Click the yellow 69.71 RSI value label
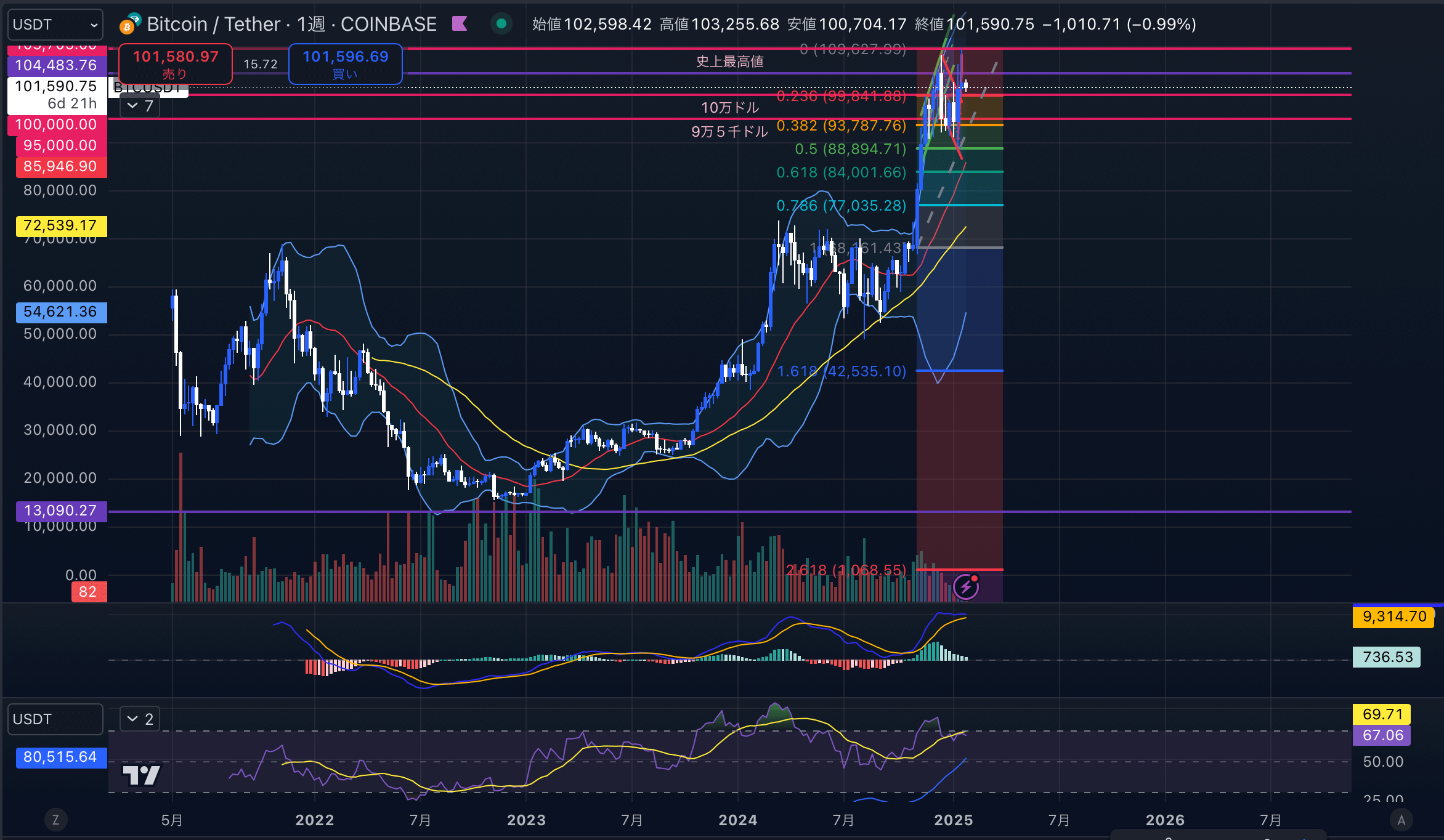 (x=1382, y=714)
